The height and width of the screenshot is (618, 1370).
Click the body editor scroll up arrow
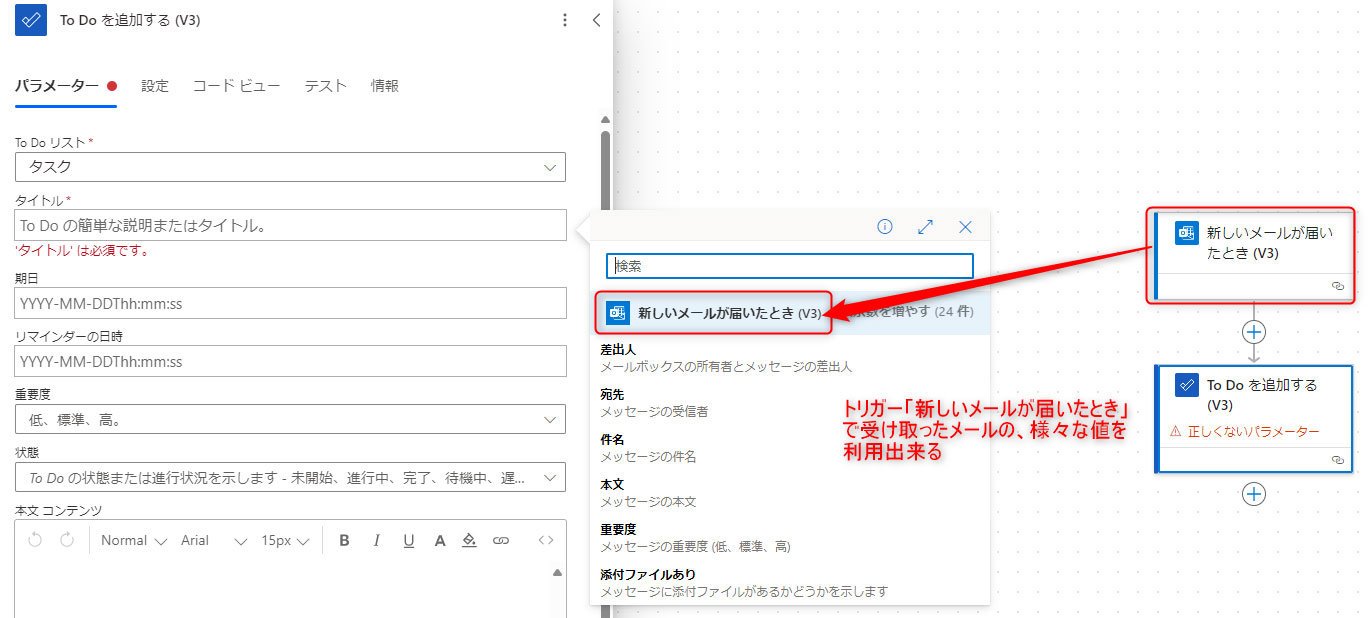(x=558, y=573)
